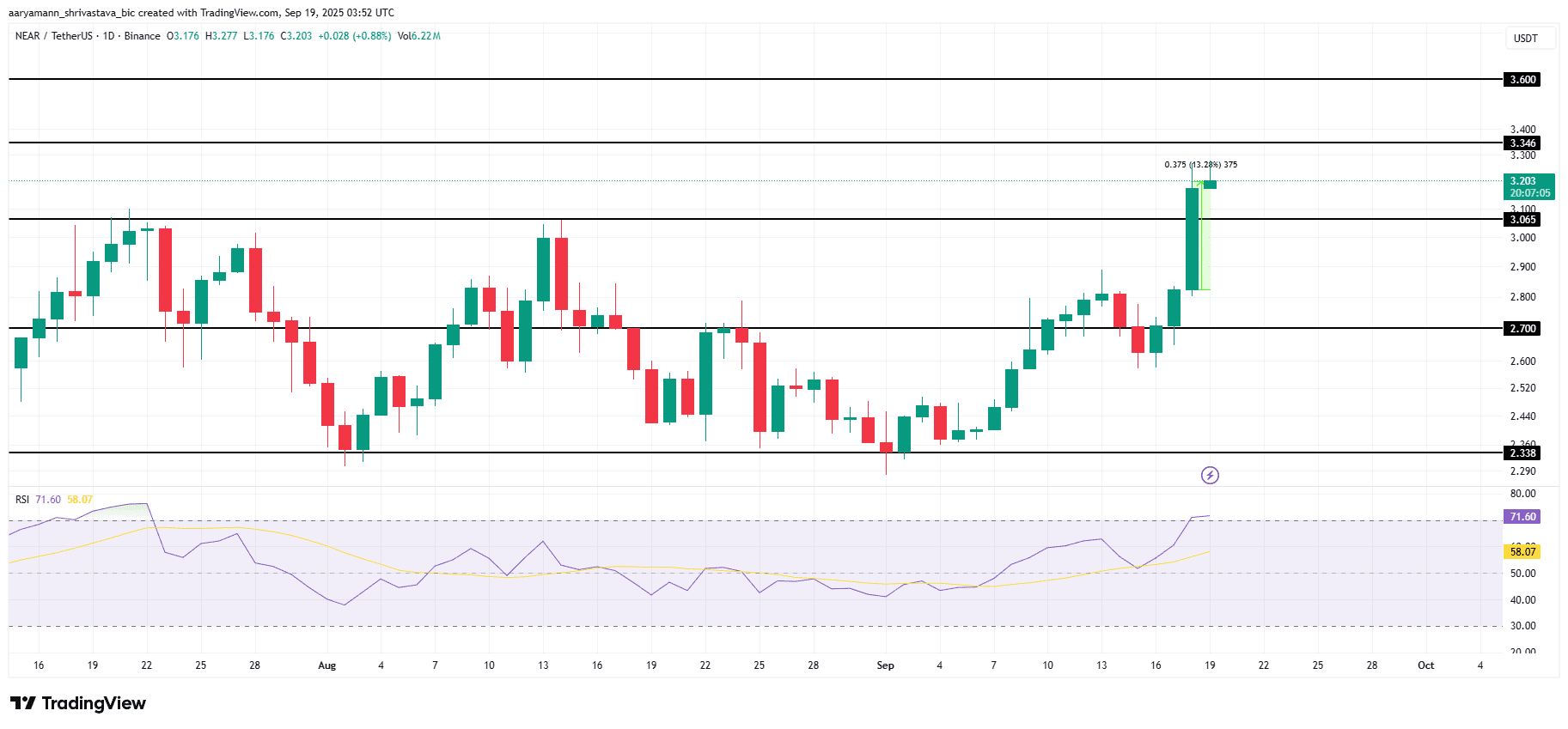The height and width of the screenshot is (729, 1568).
Task: Select the 3.065 level price label
Action: (x=1522, y=220)
